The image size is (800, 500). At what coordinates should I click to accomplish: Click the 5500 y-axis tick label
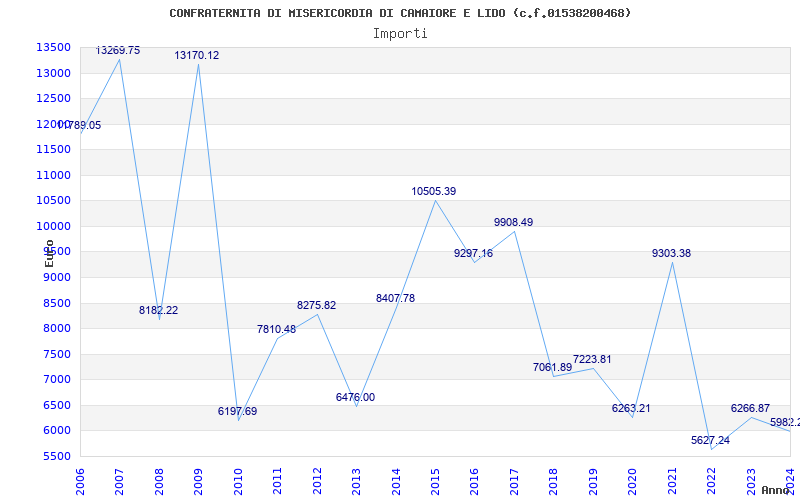click(x=56, y=456)
